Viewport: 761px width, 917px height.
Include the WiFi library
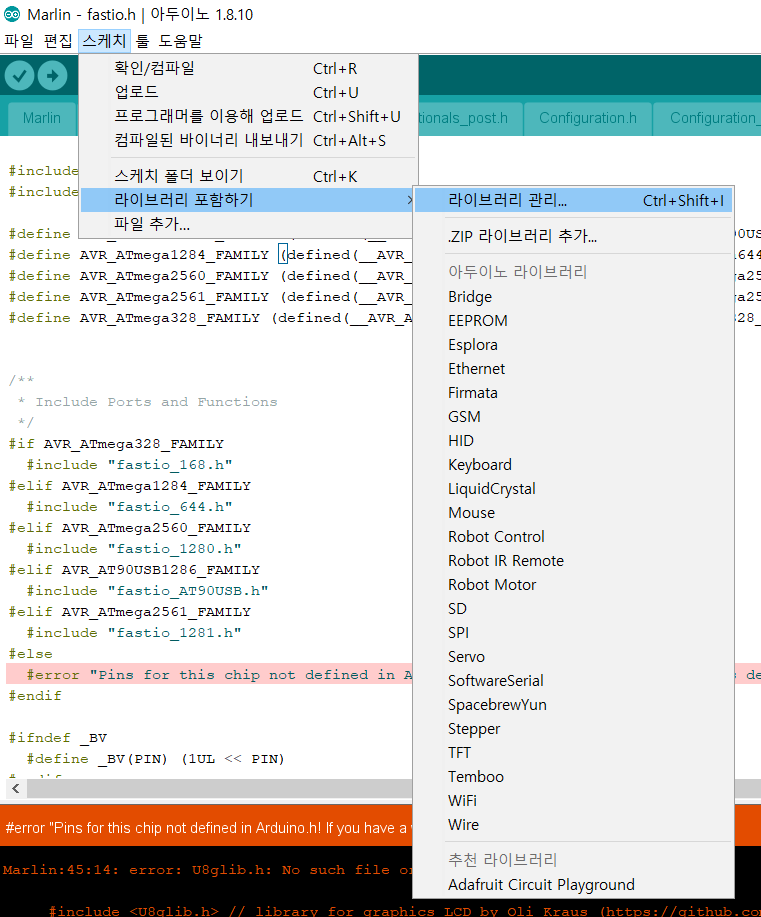click(x=573, y=800)
